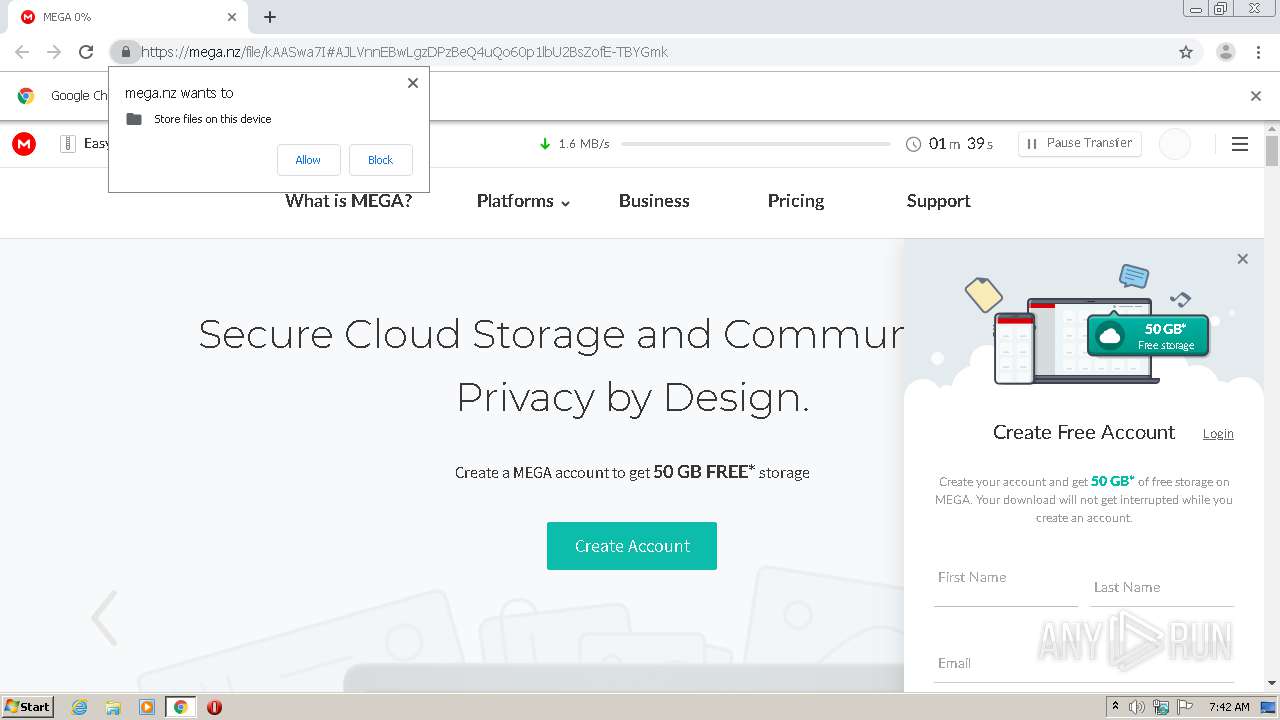Screen dimensions: 1280x720
Task: Go to the Pricing page
Action: point(796,201)
